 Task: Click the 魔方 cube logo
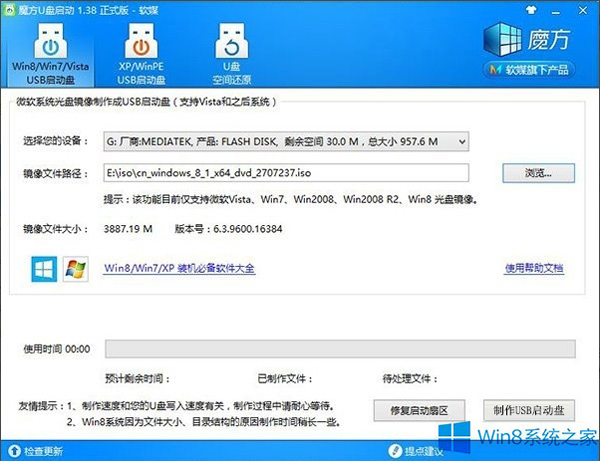[502, 39]
